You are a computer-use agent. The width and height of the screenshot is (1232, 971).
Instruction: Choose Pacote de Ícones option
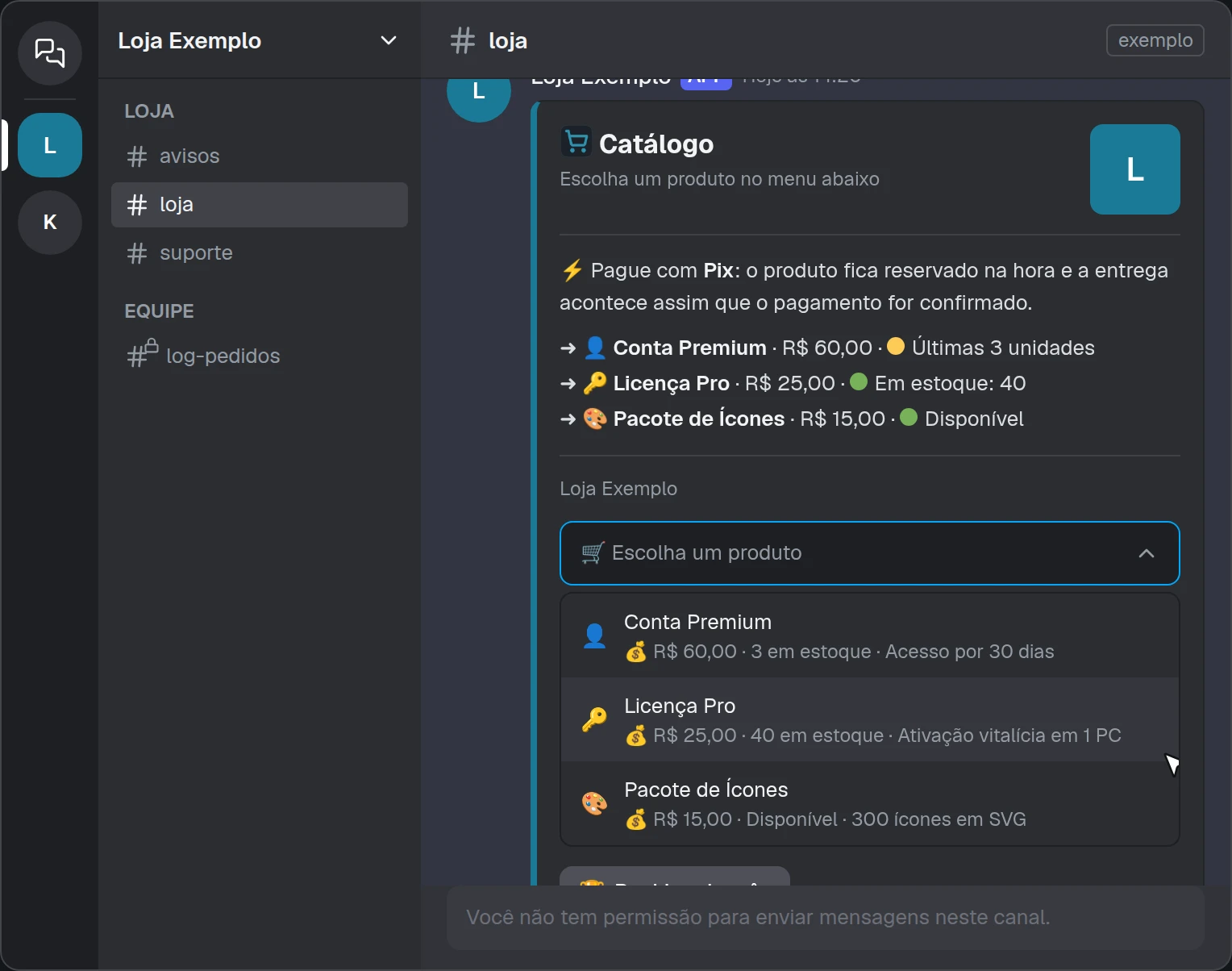870,803
